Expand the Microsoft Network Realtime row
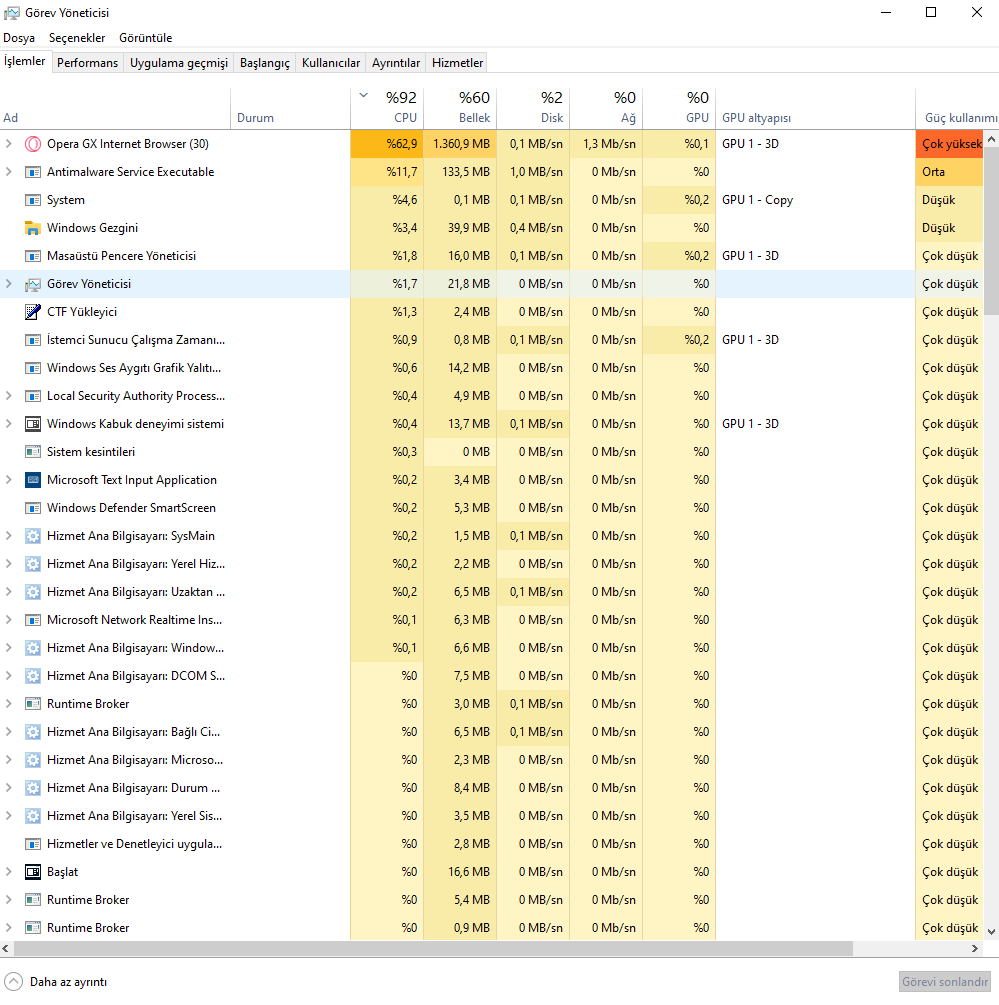 point(8,620)
